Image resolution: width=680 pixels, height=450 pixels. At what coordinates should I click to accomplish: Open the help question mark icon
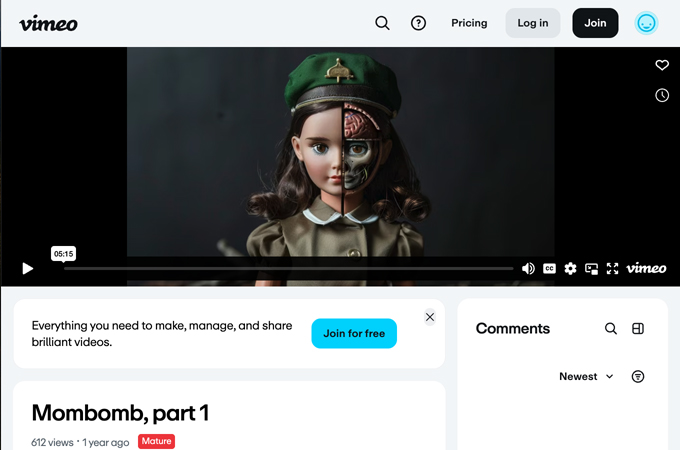point(418,23)
